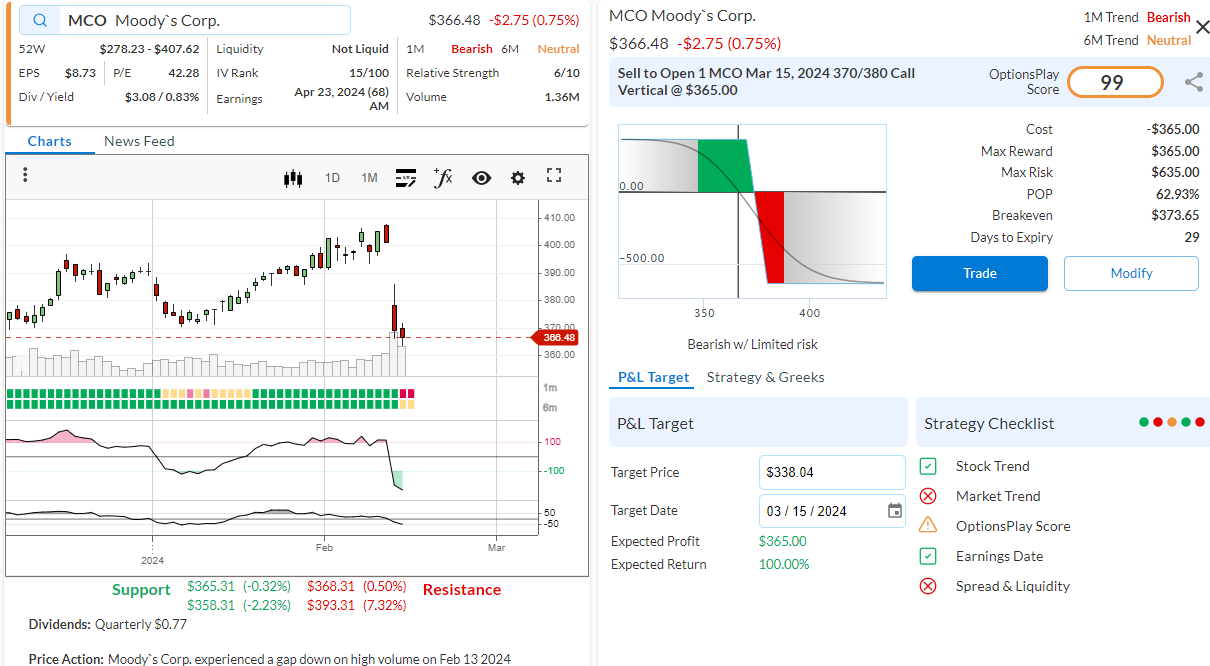Click the Support level $358.31
Screen dimensions: 1210x666
pos(239,604)
